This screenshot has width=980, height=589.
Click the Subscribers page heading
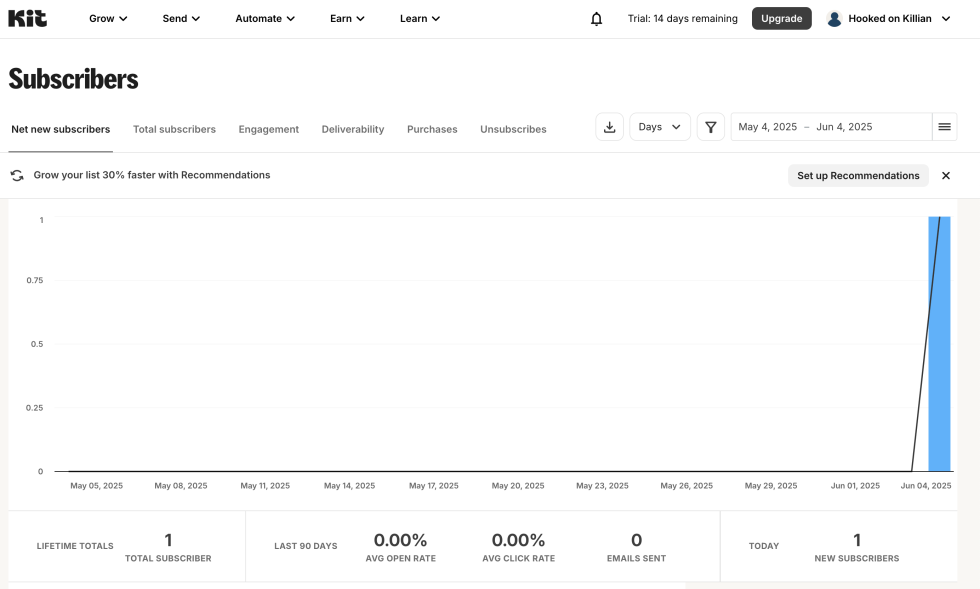click(73, 79)
